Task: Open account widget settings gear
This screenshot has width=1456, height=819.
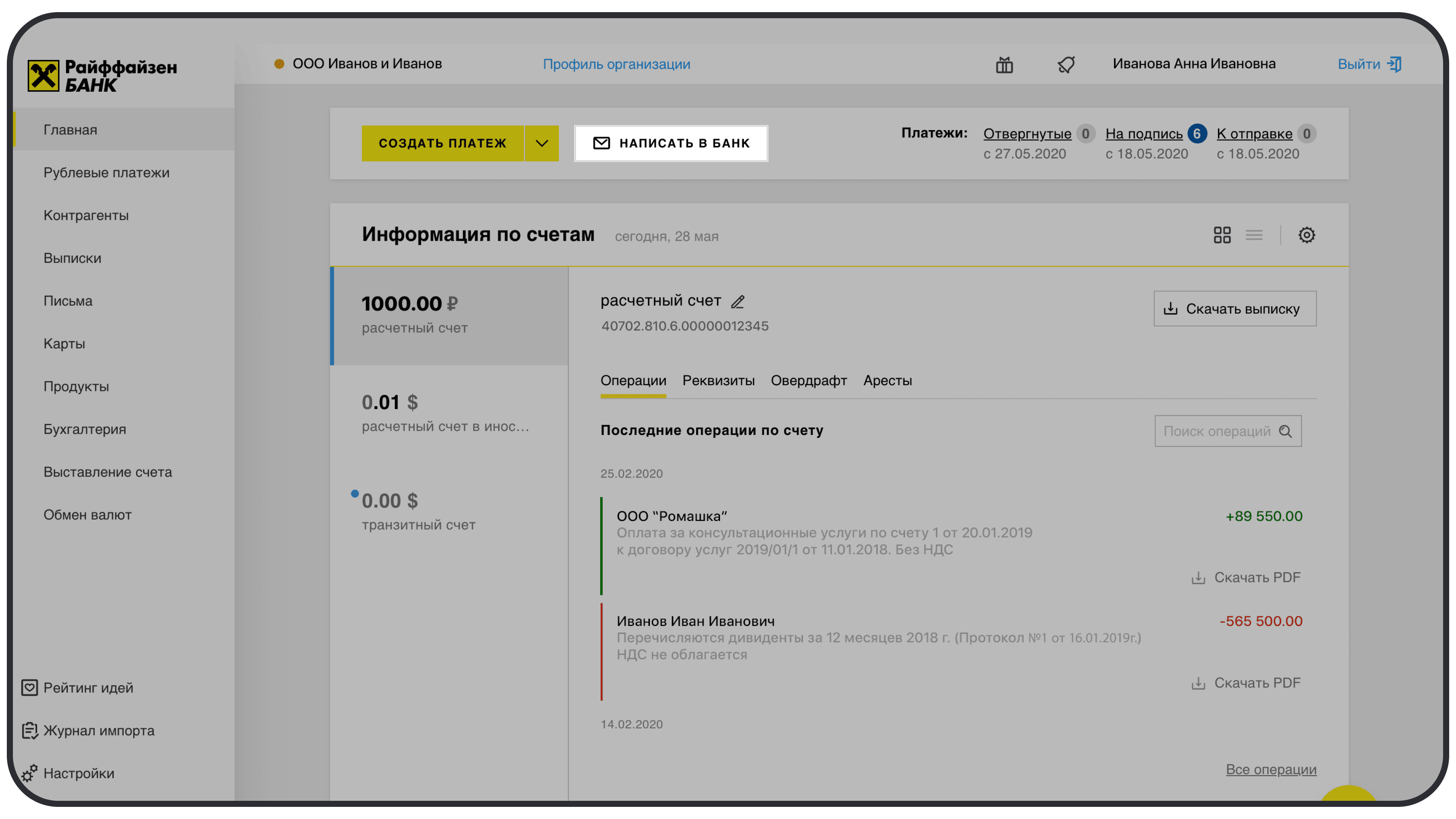Action: pos(1306,235)
